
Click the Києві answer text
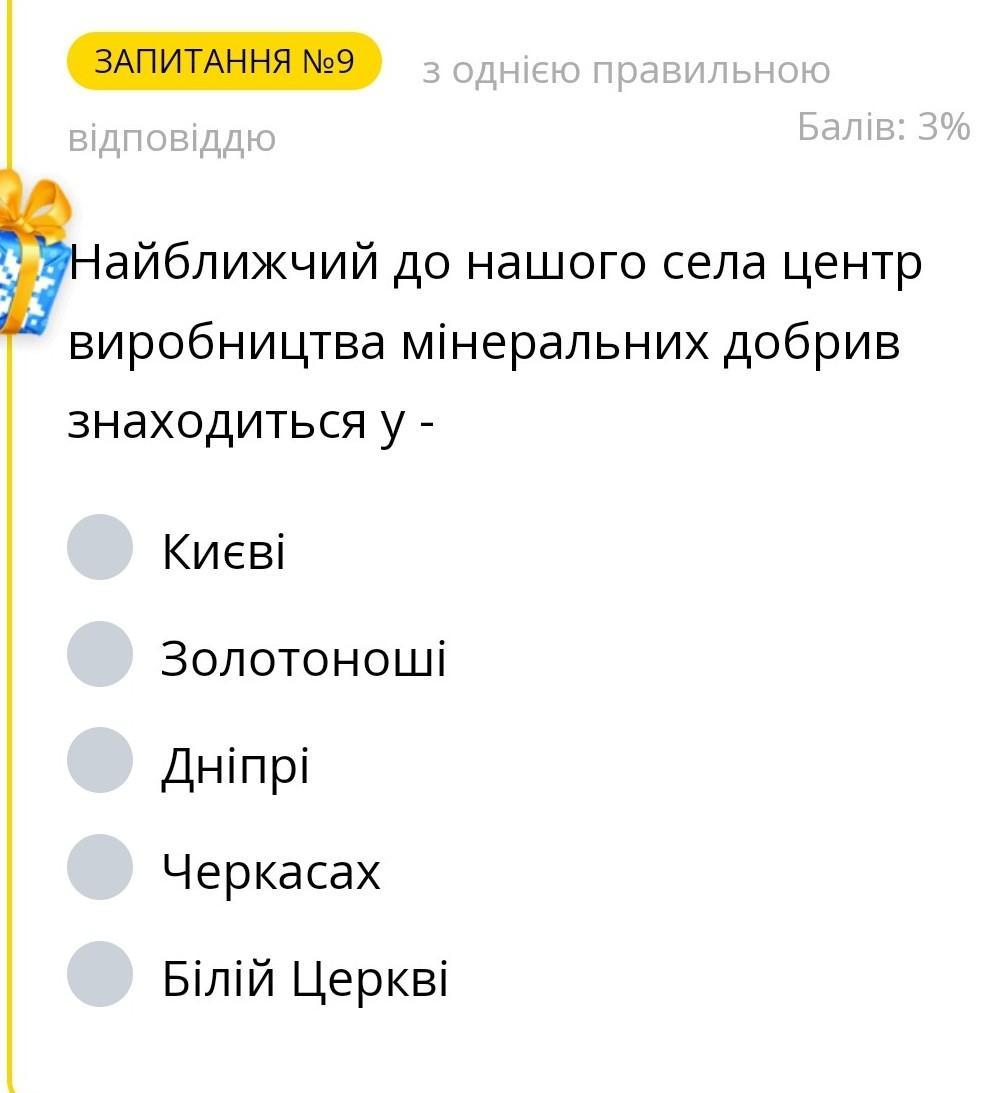pos(223,552)
